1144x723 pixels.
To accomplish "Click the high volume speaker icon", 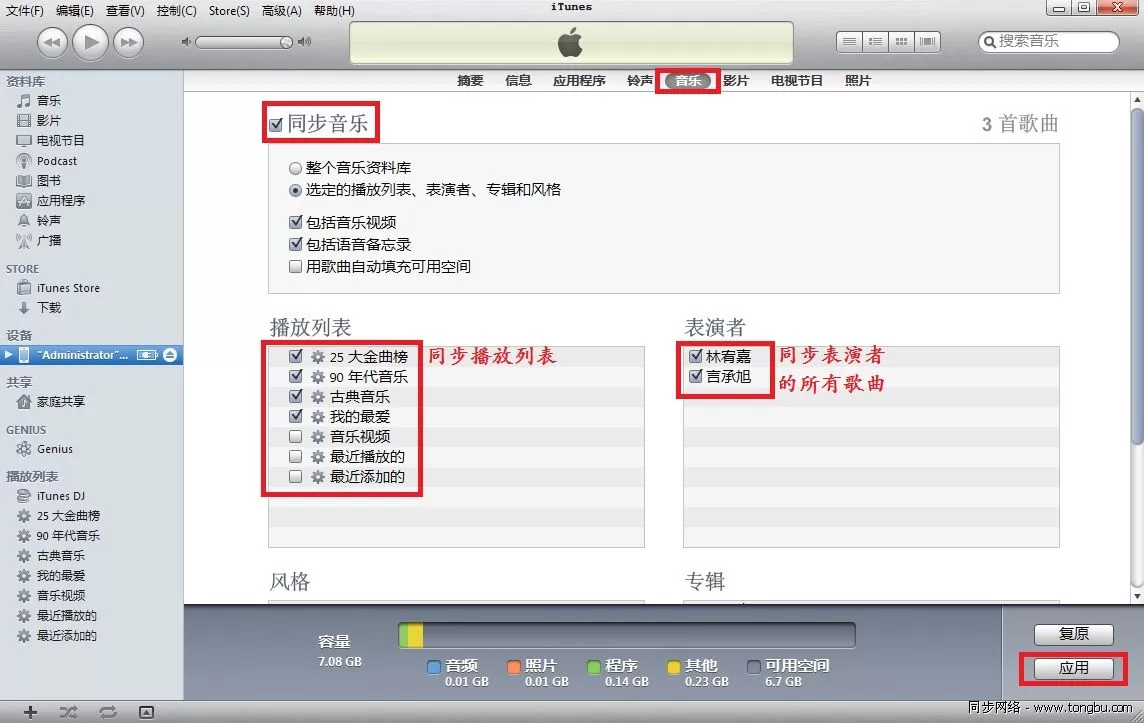I will click(x=304, y=42).
